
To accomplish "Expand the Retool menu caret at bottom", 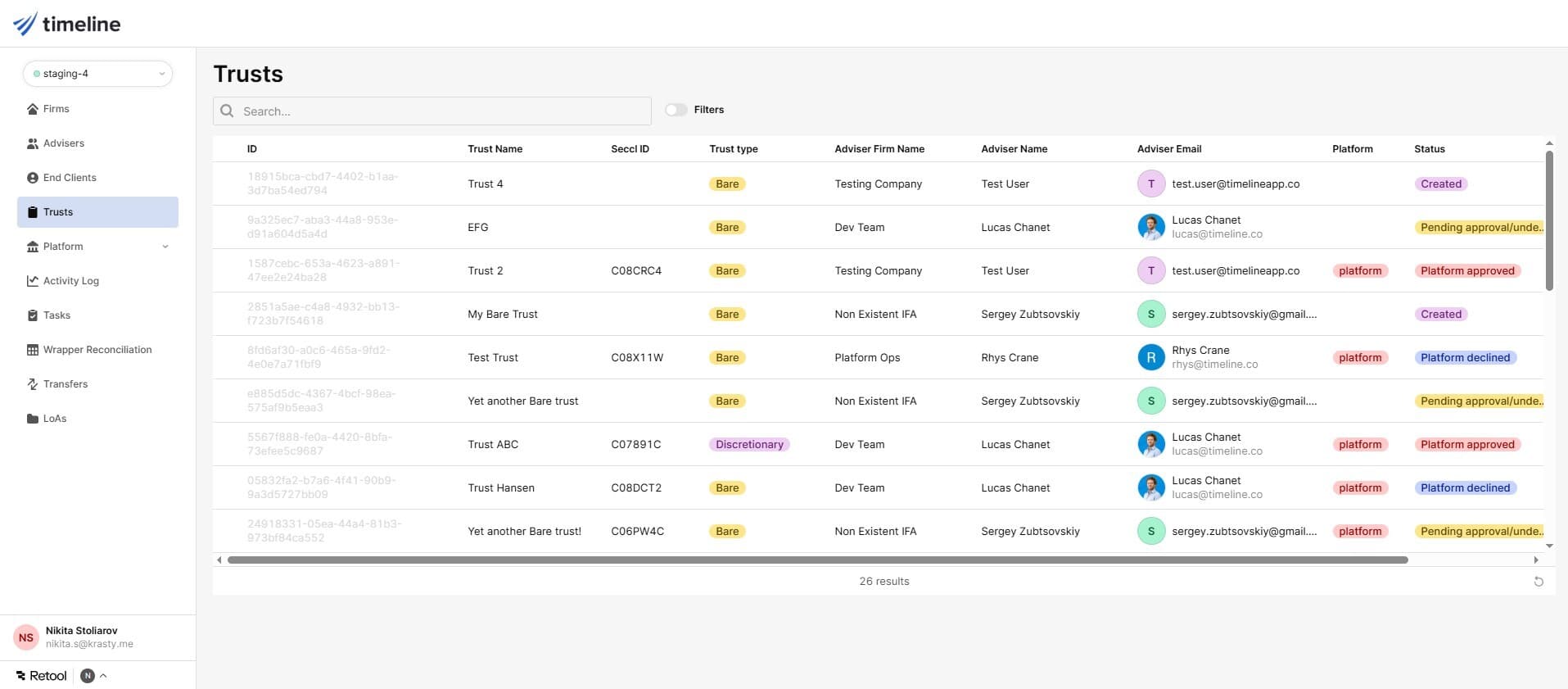I will pyautogui.click(x=103, y=676).
